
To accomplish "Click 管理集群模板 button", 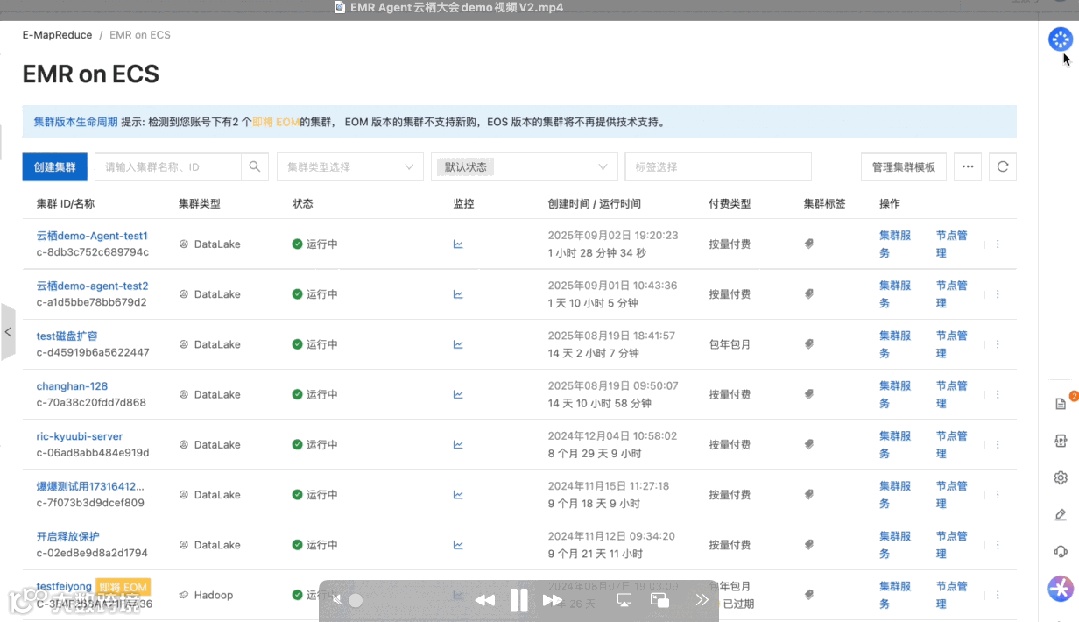I will pyautogui.click(x=904, y=167).
